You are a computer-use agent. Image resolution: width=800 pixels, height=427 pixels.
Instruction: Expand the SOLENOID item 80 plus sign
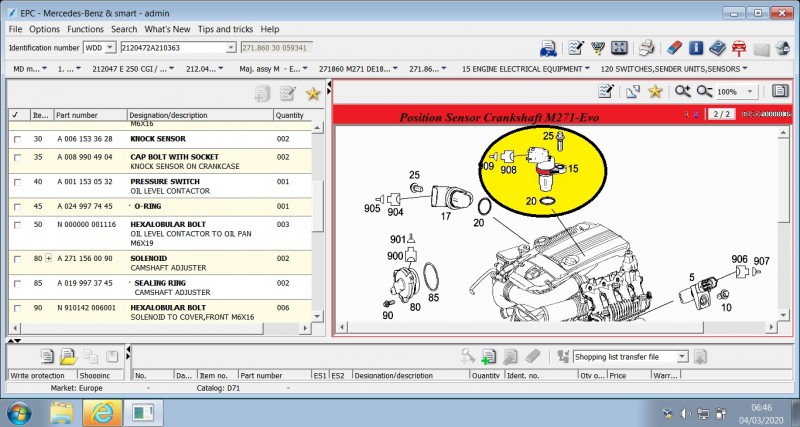pyautogui.click(x=48, y=259)
